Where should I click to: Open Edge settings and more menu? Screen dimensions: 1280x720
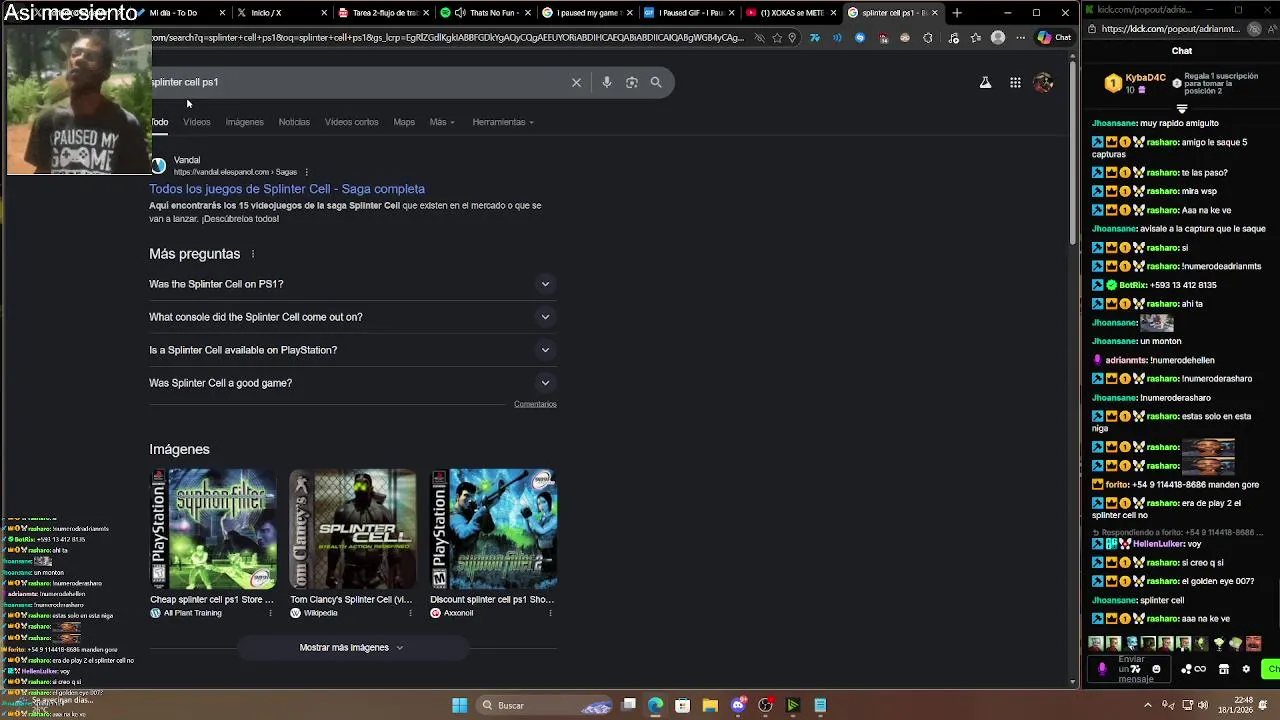tap(1019, 38)
